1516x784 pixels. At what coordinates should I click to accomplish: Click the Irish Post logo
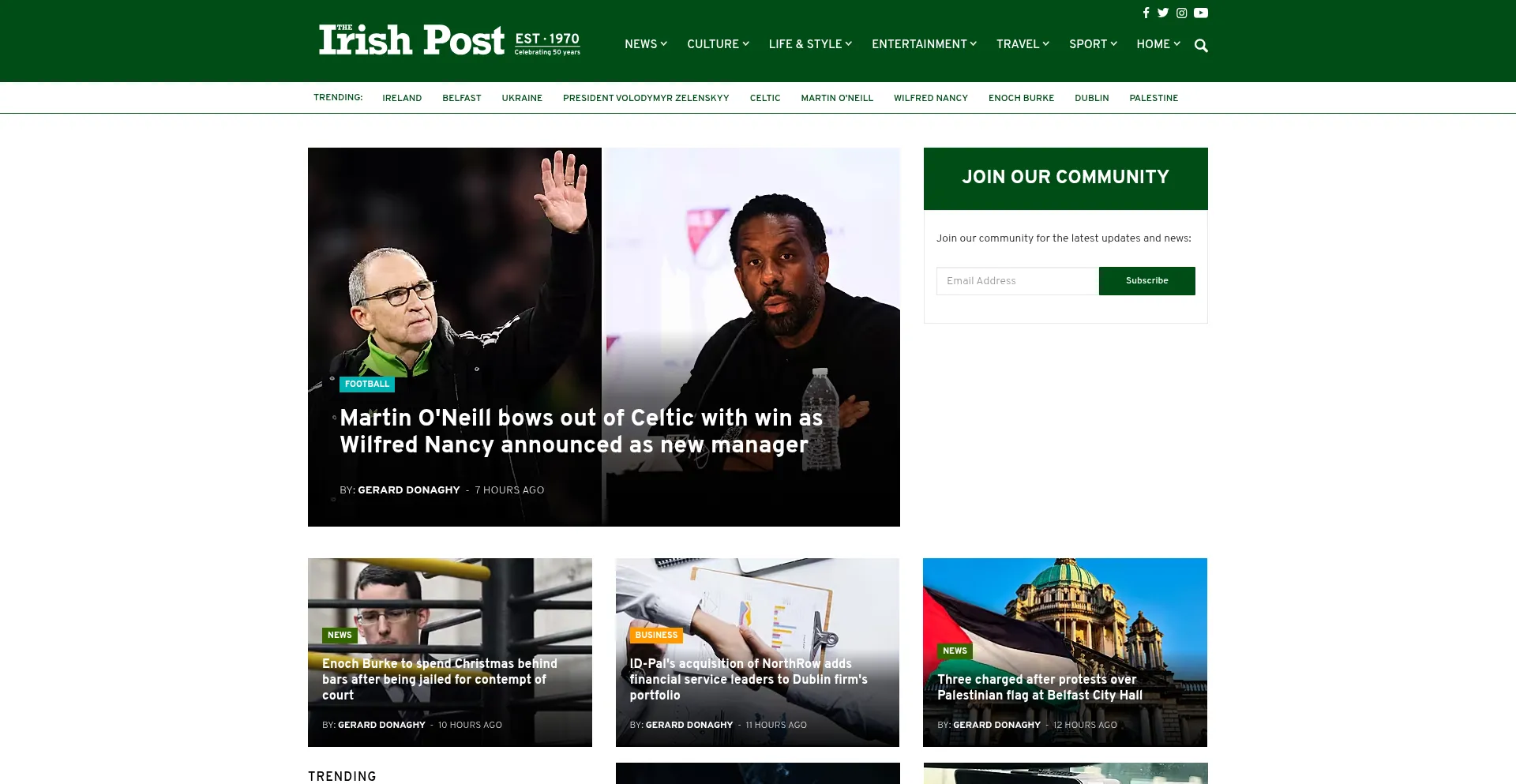pos(450,40)
